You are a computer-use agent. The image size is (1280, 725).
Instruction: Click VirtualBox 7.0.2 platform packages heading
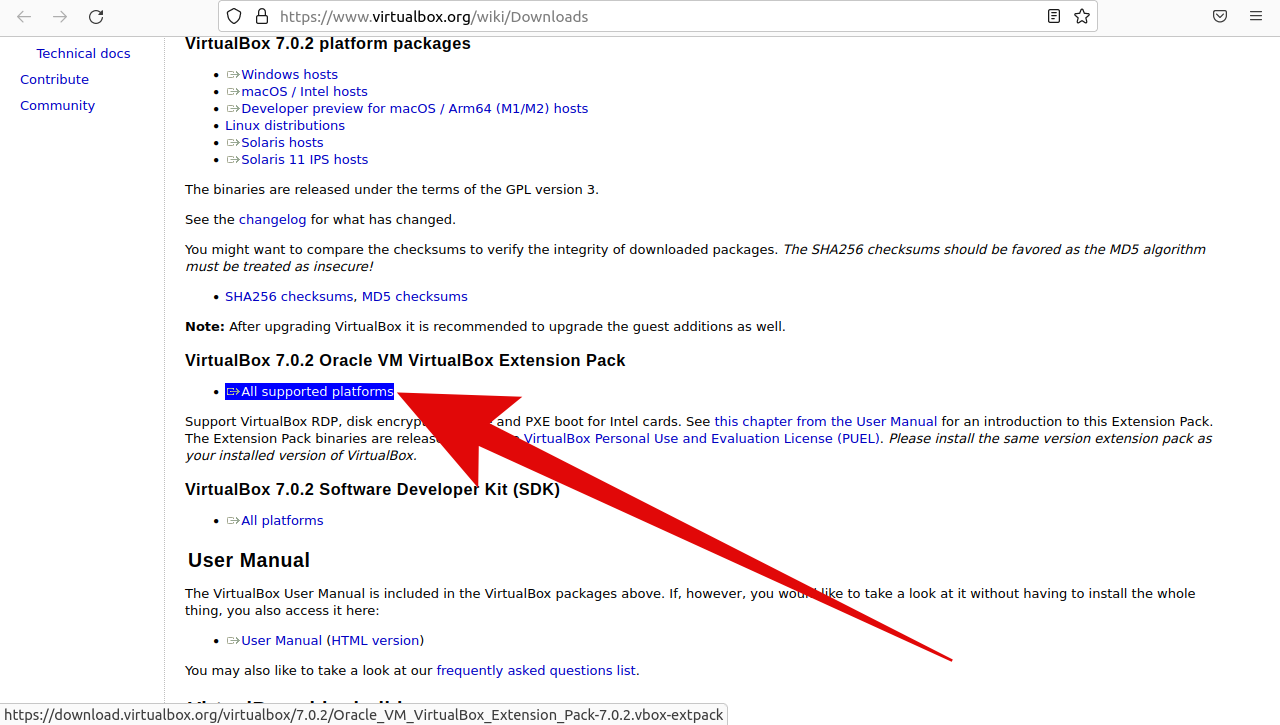[328, 44]
